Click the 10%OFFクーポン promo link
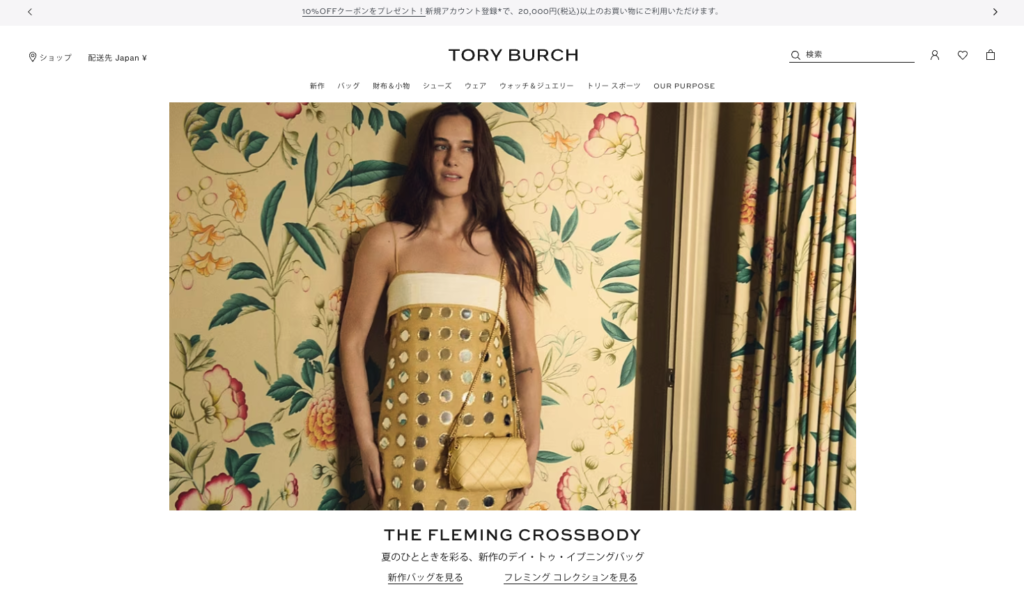The height and width of the screenshot is (610, 1024). (363, 11)
